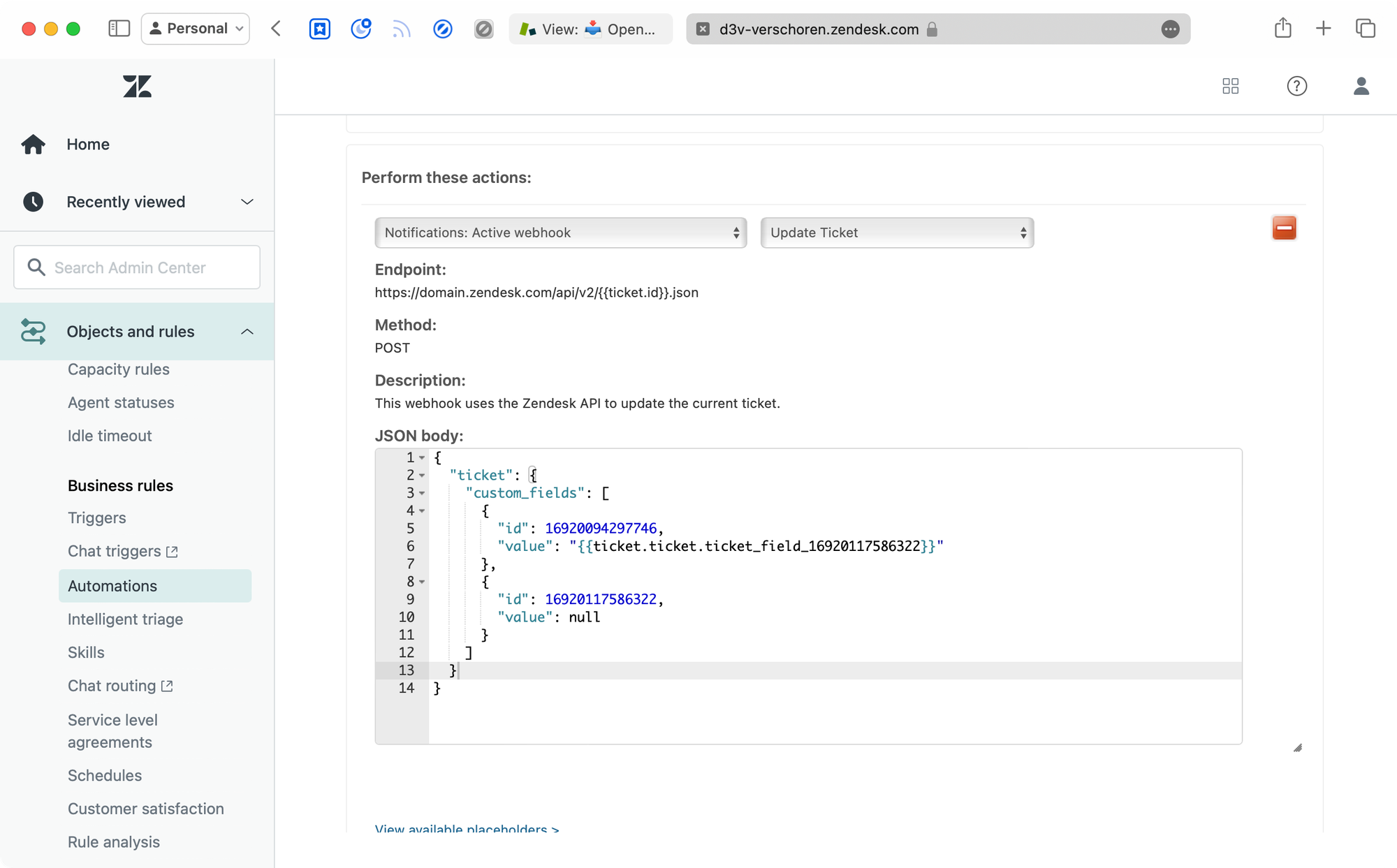Click the Home icon in sidebar
The width and height of the screenshot is (1397, 868).
pyautogui.click(x=33, y=145)
